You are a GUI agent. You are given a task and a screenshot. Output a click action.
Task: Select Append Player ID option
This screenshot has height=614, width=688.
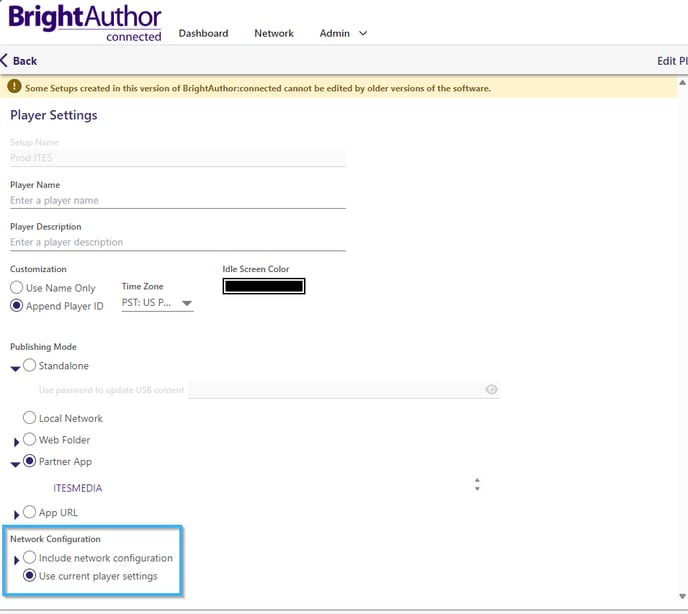(17, 305)
